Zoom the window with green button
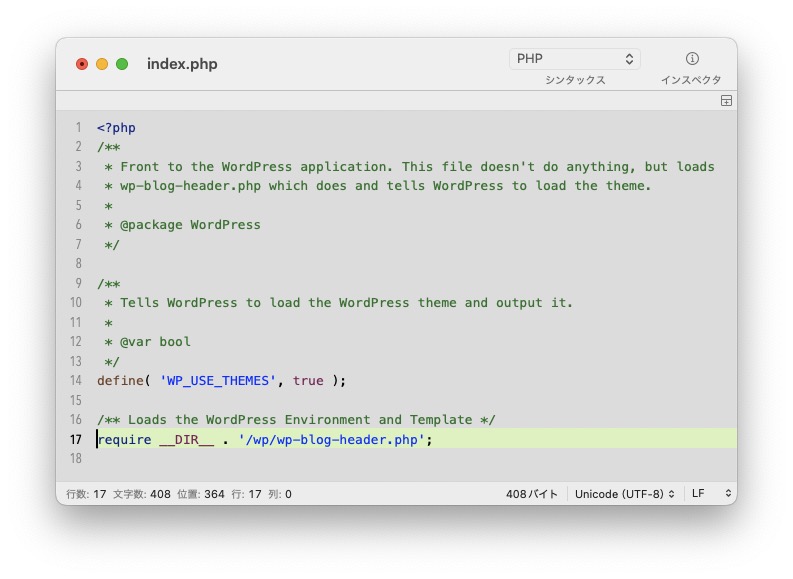Viewport: 793px width, 579px height. tap(122, 64)
